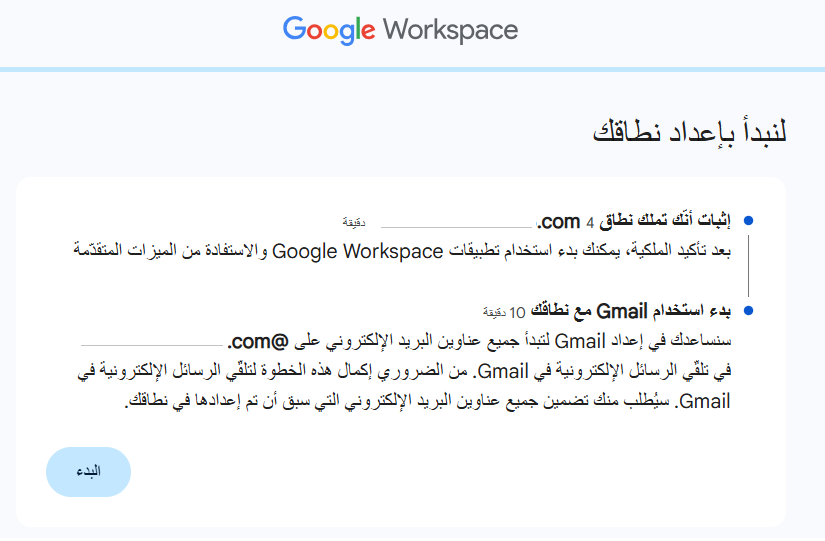The image size is (825, 541).
Task: Click the blue bullet beside إثبات أنّك تملك نطاق
Action: coord(748,221)
